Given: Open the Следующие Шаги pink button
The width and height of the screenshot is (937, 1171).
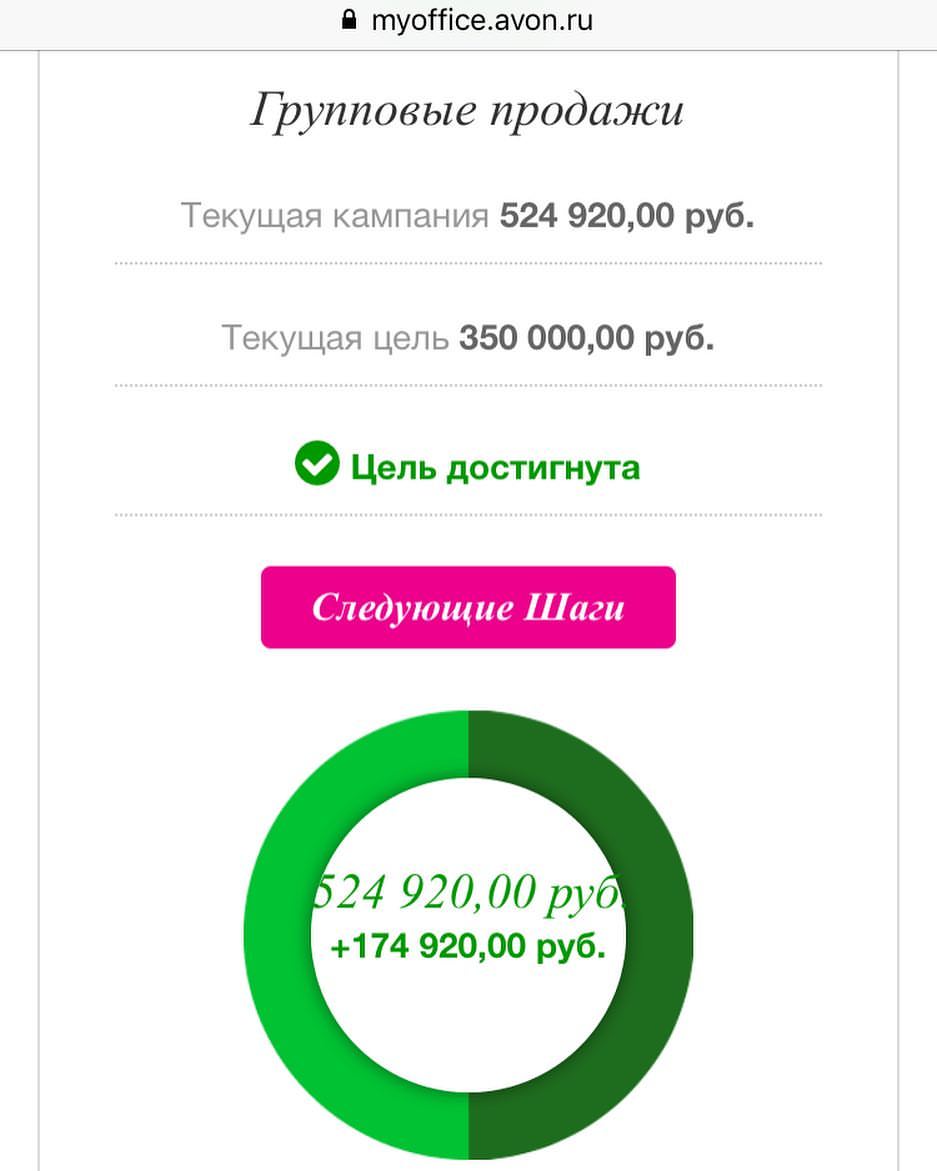Looking at the screenshot, I should point(468,607).
